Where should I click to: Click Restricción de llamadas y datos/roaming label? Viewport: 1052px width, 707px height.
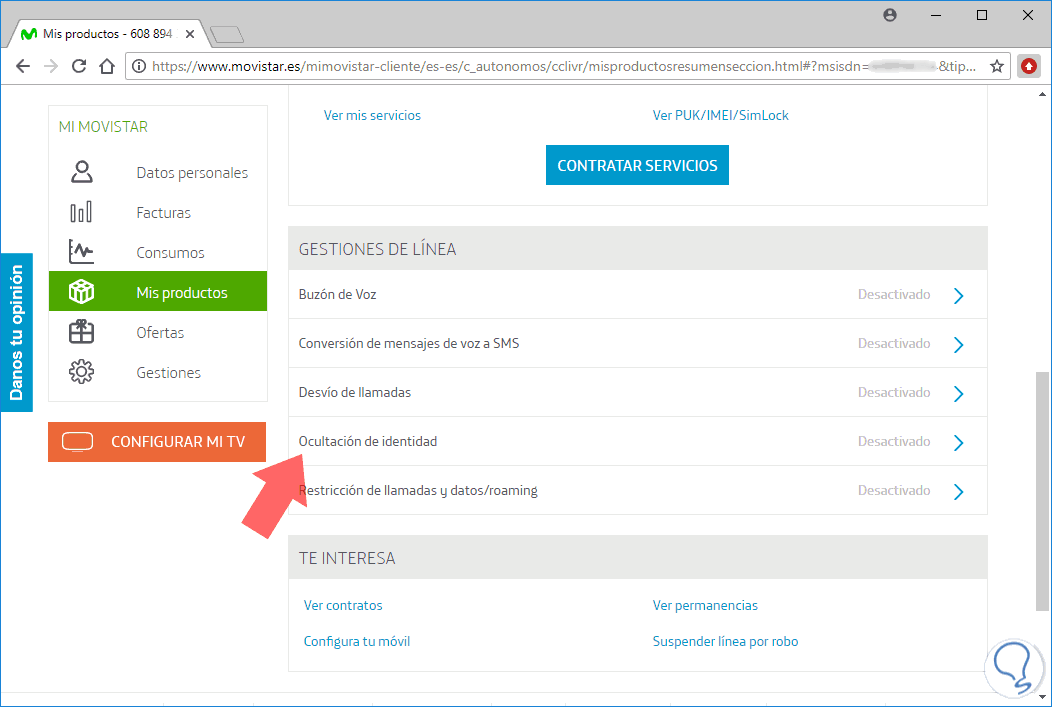tap(418, 490)
